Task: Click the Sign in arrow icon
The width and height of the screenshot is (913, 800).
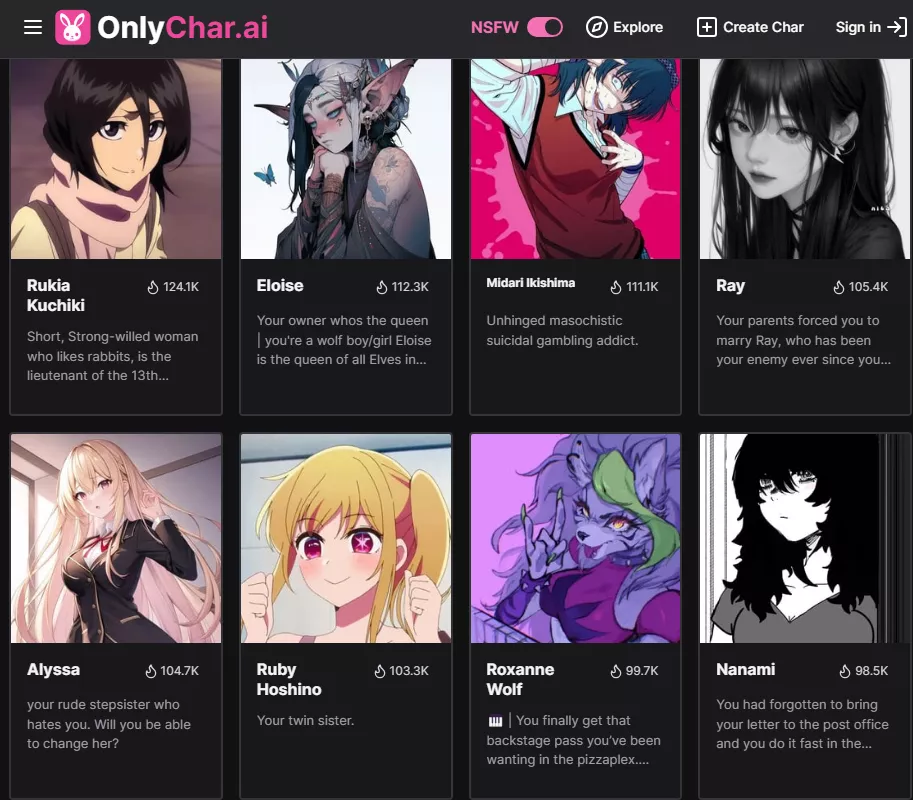Action: click(x=897, y=27)
